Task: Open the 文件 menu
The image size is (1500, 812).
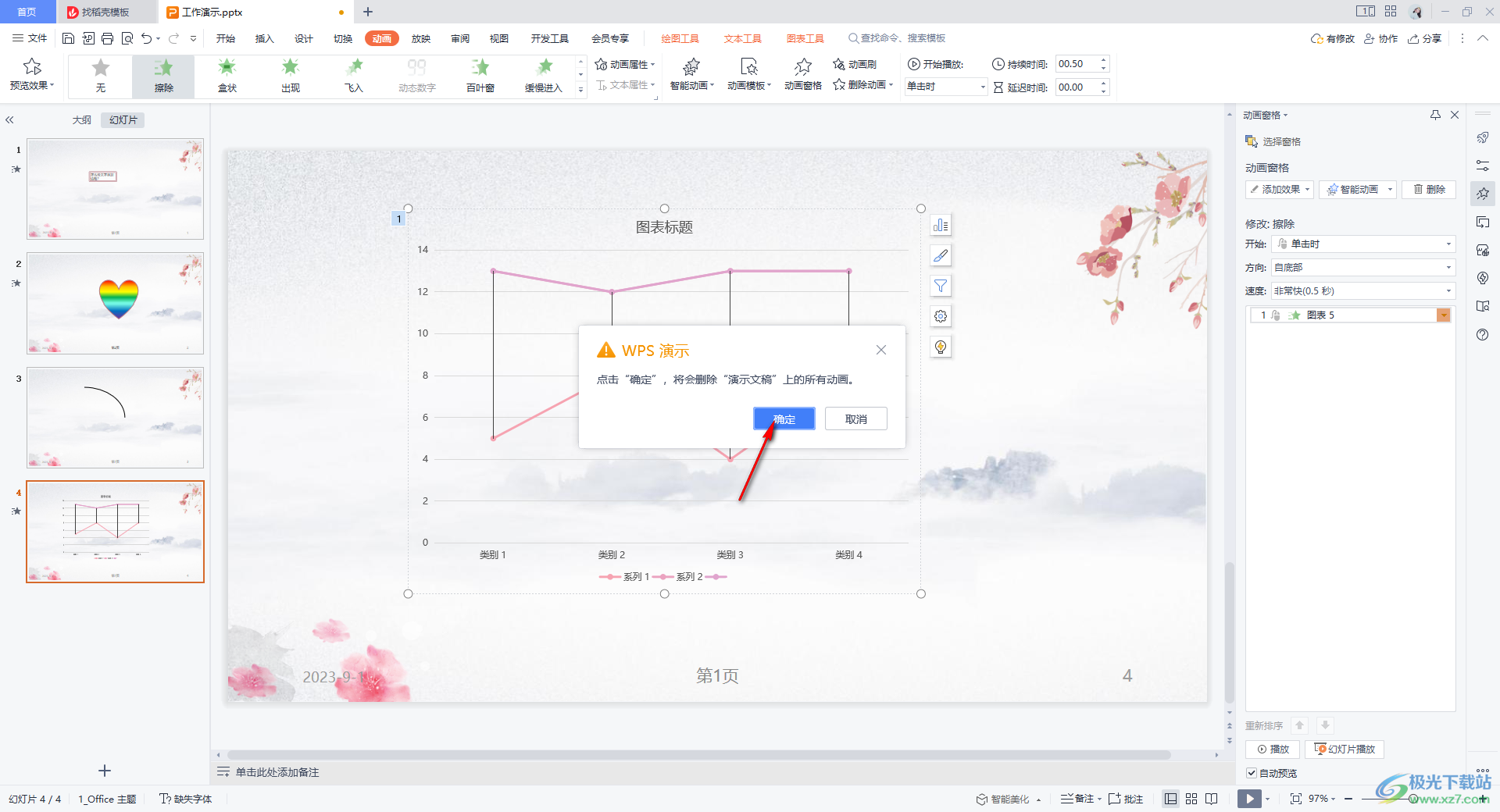Action: (x=30, y=38)
